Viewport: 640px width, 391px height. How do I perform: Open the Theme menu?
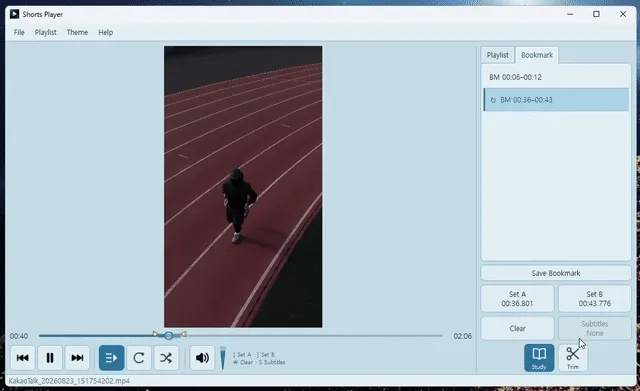(x=77, y=32)
